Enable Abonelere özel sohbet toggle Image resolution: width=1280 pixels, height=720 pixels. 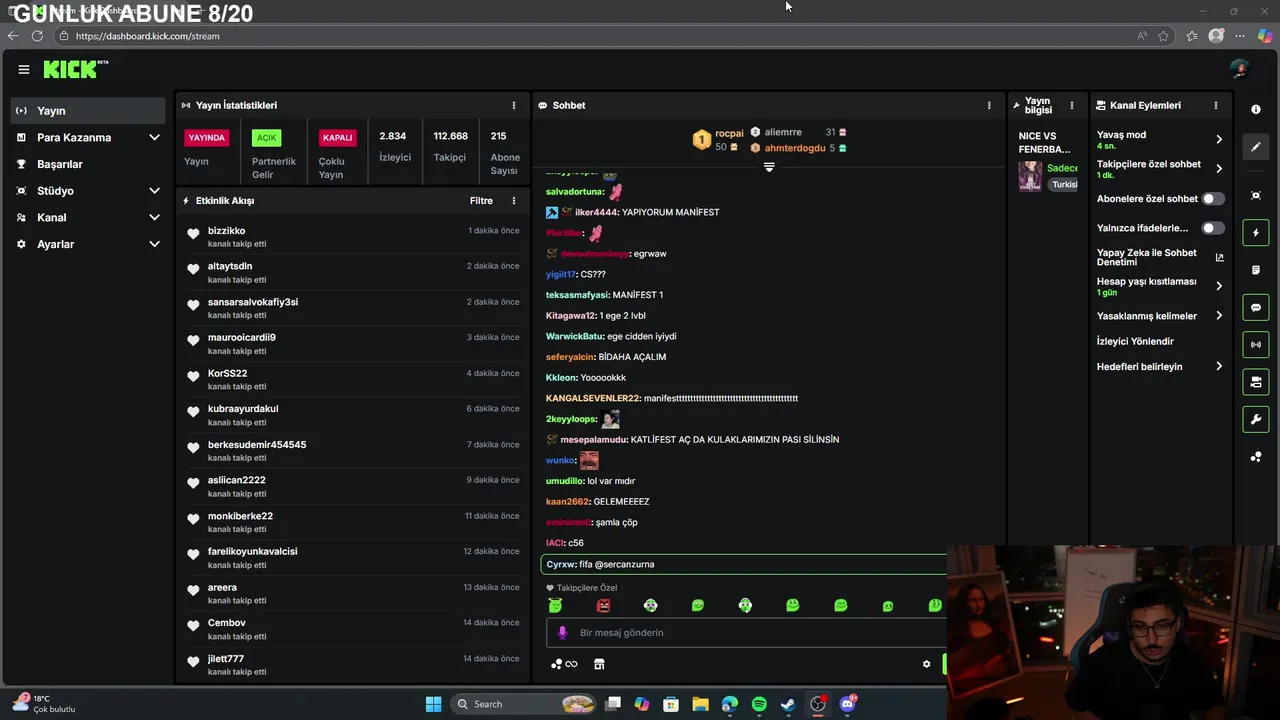point(1212,199)
